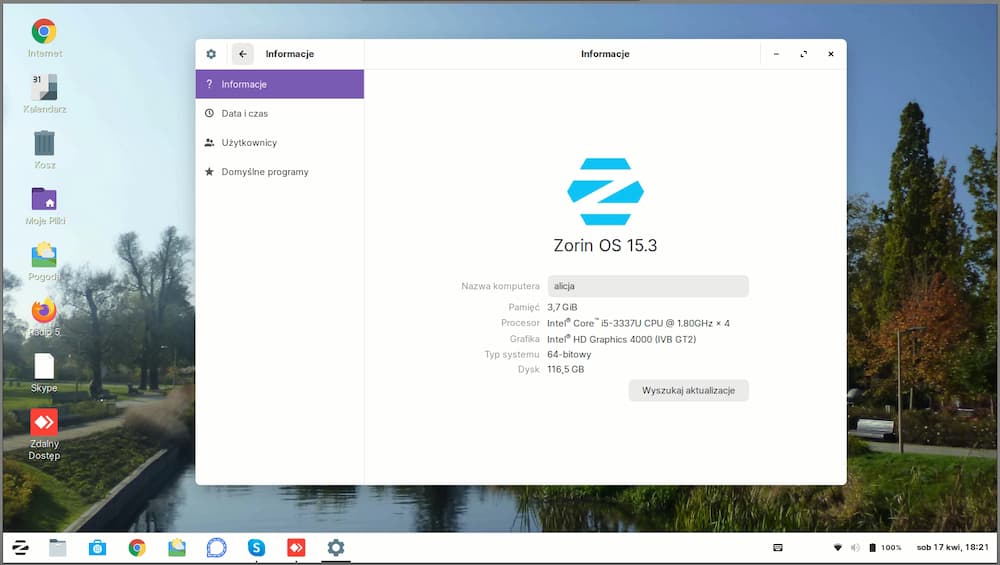This screenshot has height=565, width=1000.
Task: Click the volume speaker tray icon
Action: click(855, 547)
